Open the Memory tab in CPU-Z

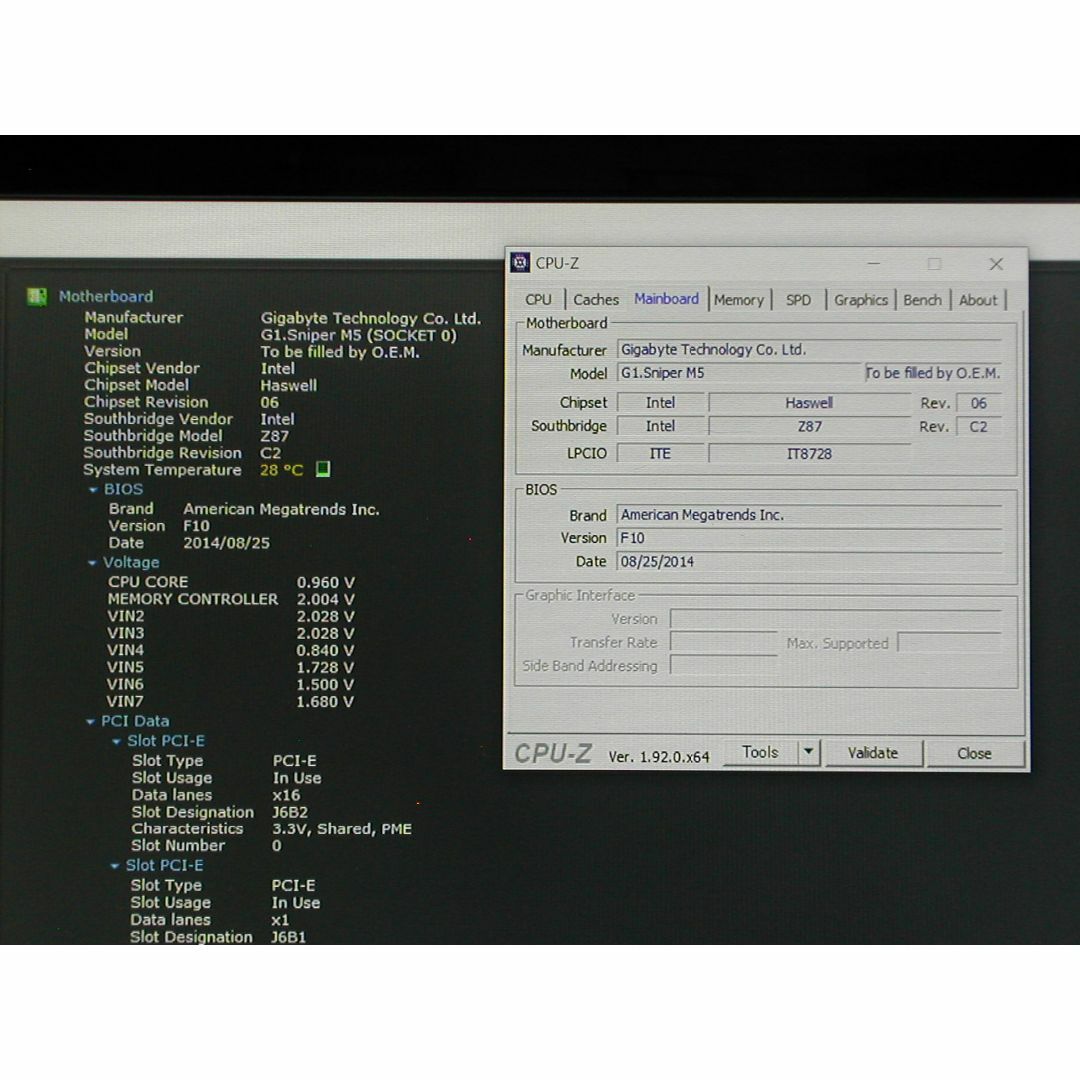[739, 300]
